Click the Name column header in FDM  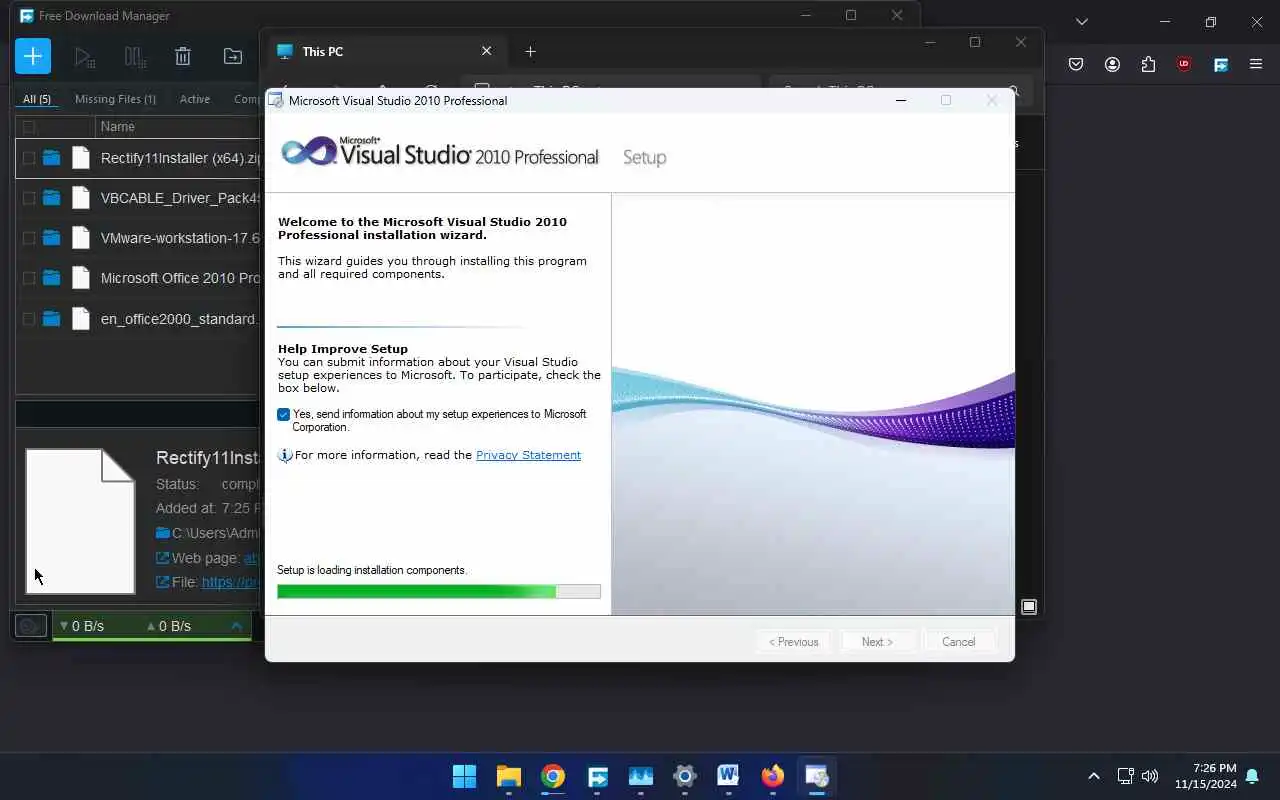point(117,127)
